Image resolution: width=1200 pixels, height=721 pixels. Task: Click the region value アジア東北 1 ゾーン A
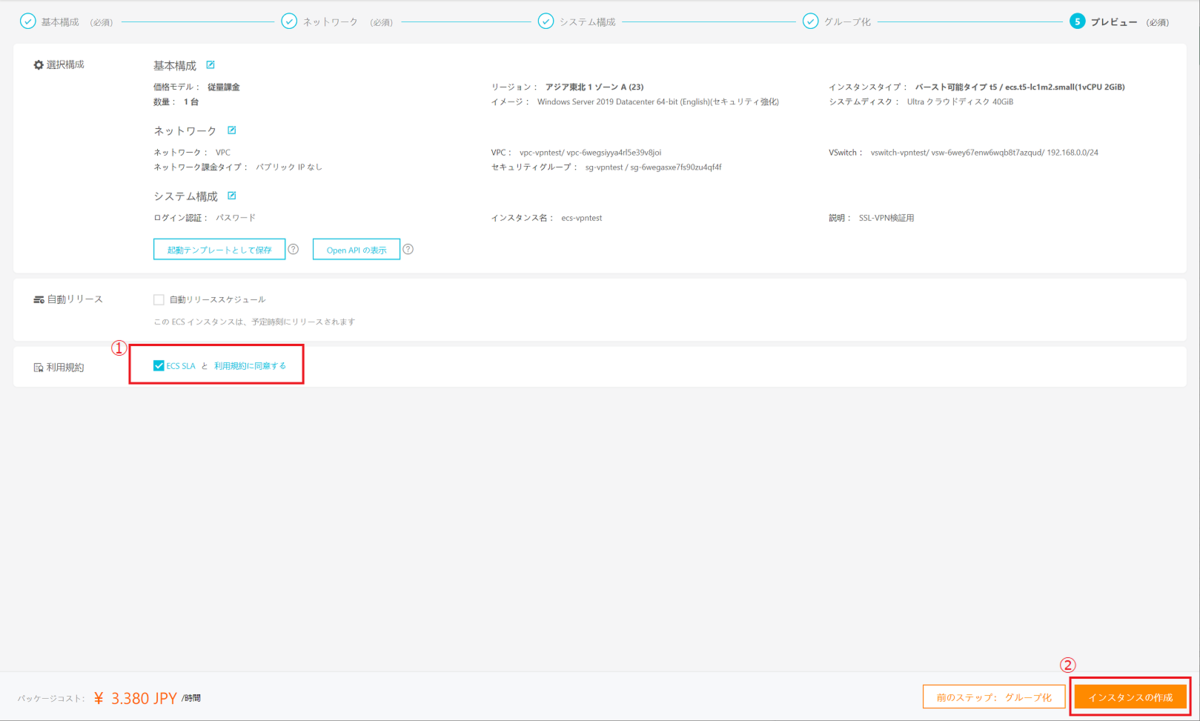pos(594,87)
